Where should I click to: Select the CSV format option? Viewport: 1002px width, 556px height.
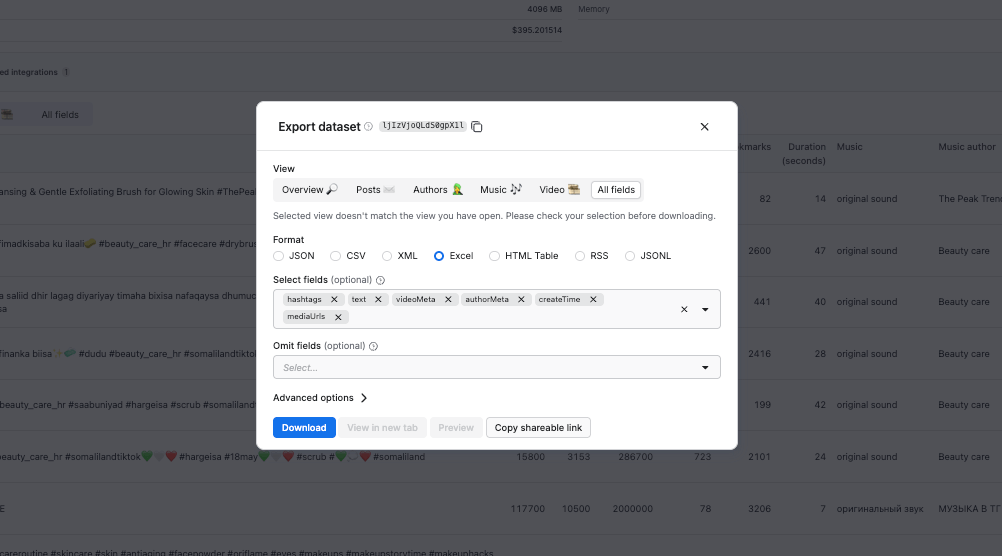(x=335, y=256)
